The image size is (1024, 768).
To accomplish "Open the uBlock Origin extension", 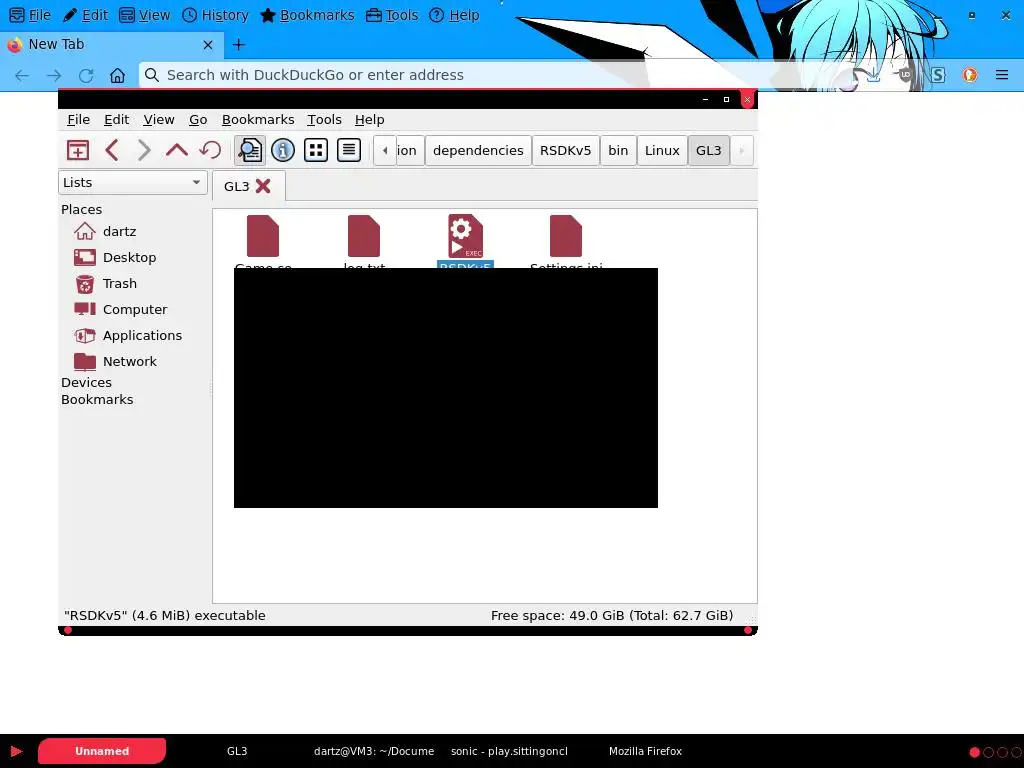I will [x=905, y=75].
